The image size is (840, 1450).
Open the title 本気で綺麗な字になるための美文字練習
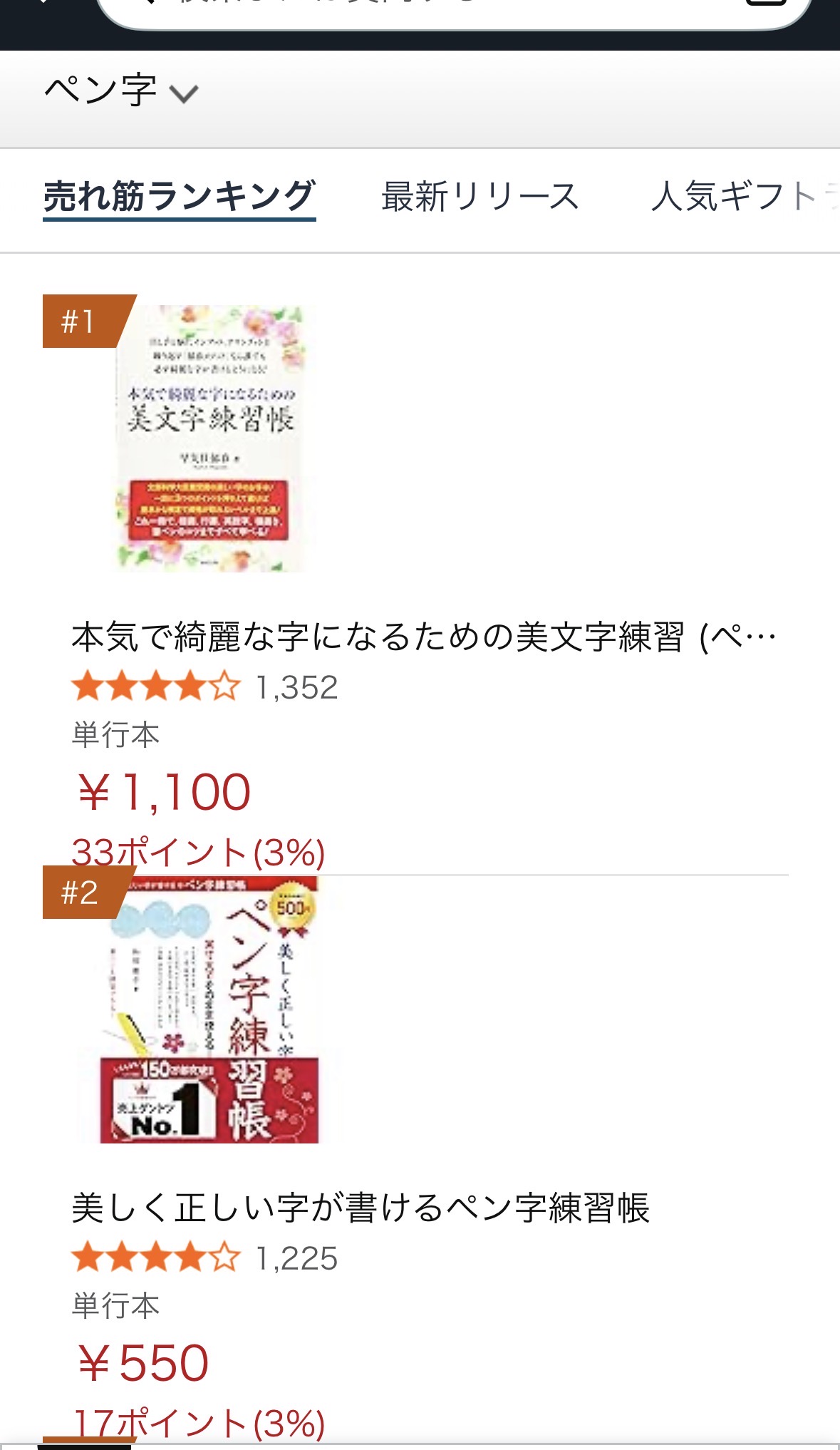(423, 637)
